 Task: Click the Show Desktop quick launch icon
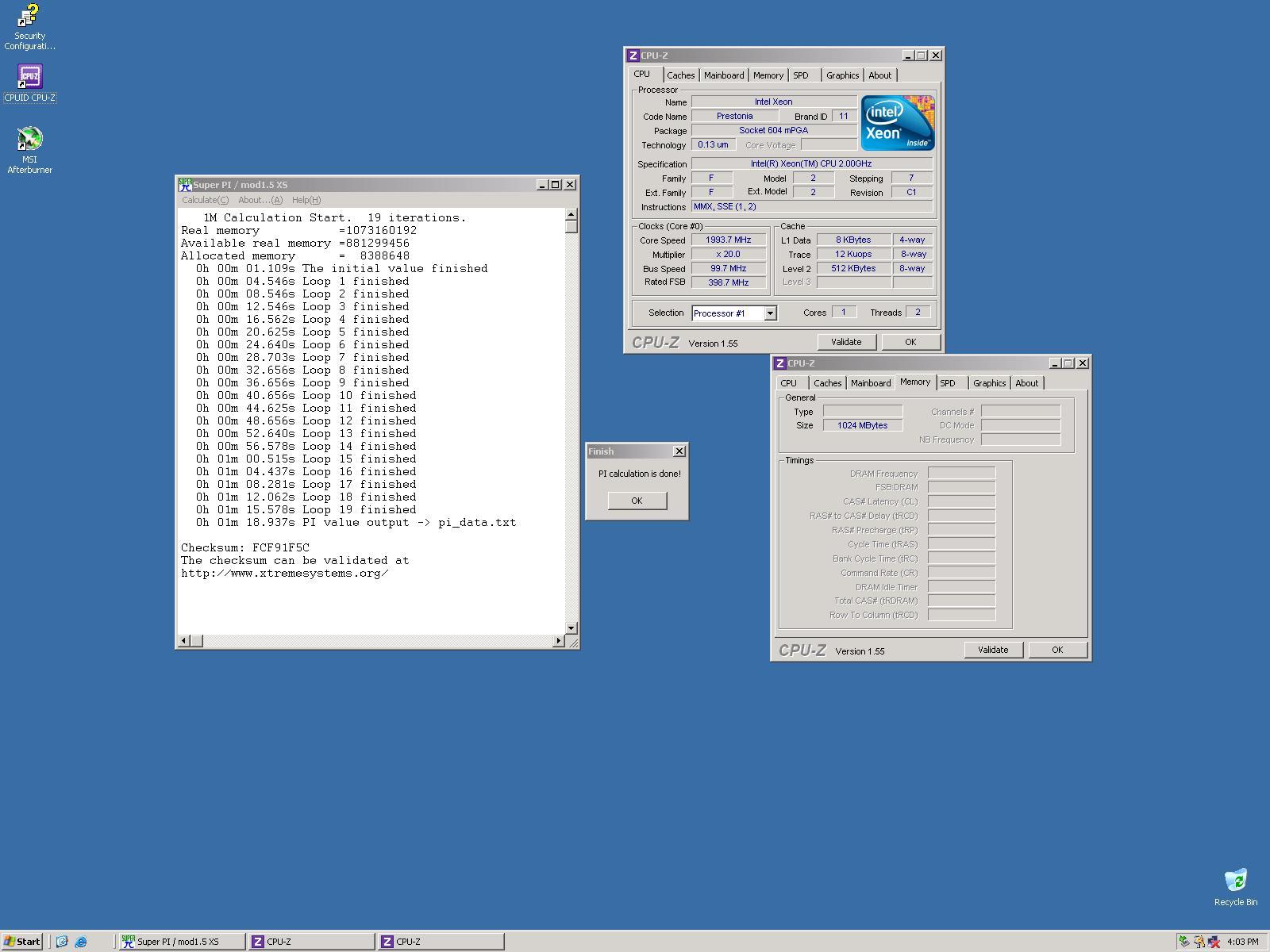(x=61, y=942)
